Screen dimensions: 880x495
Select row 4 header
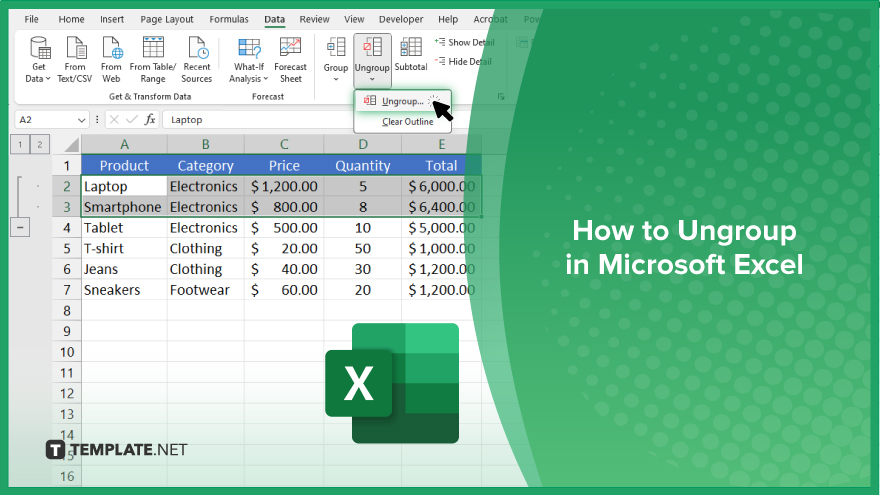coord(67,228)
